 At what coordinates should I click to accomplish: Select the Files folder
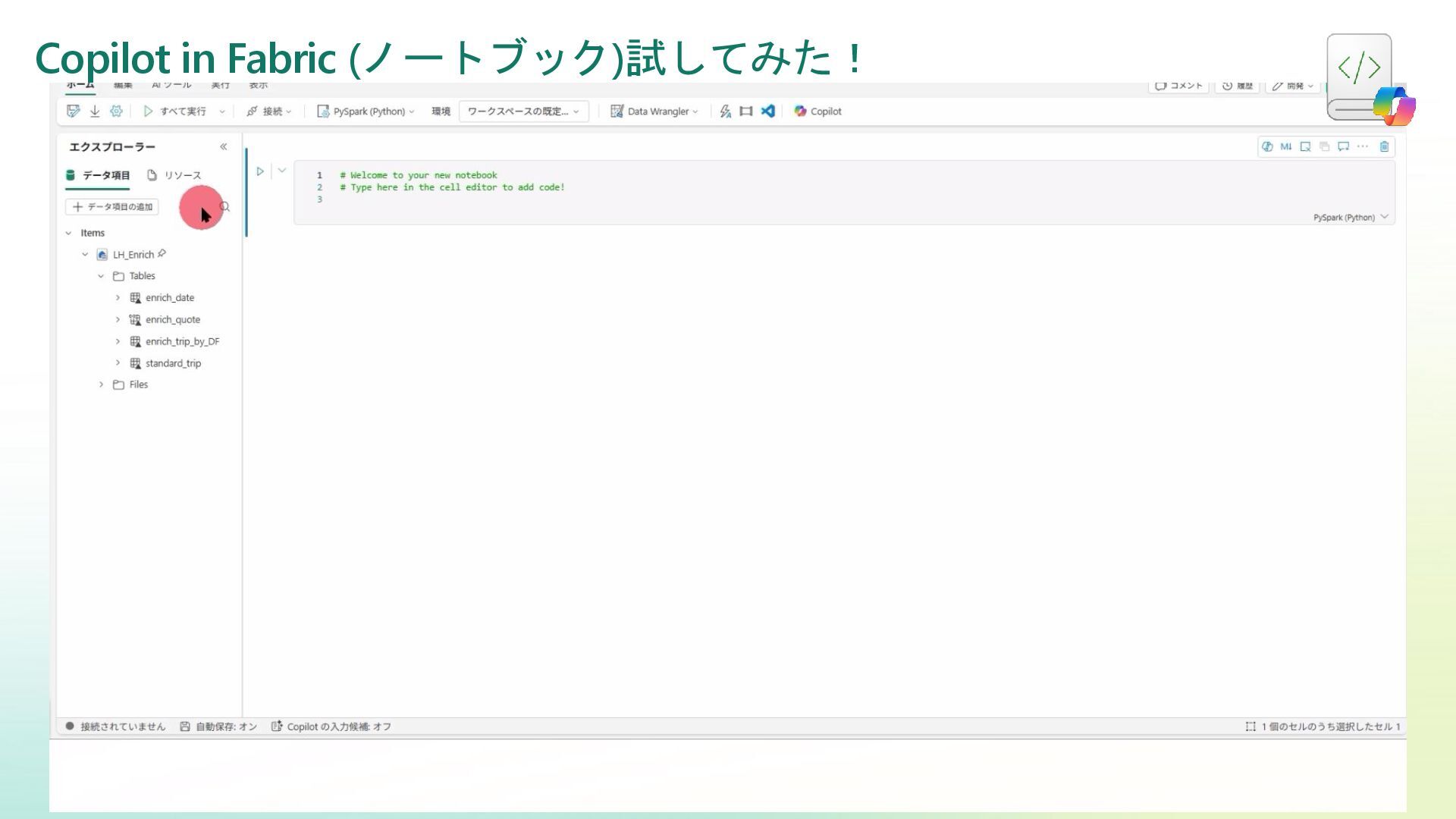[x=138, y=384]
